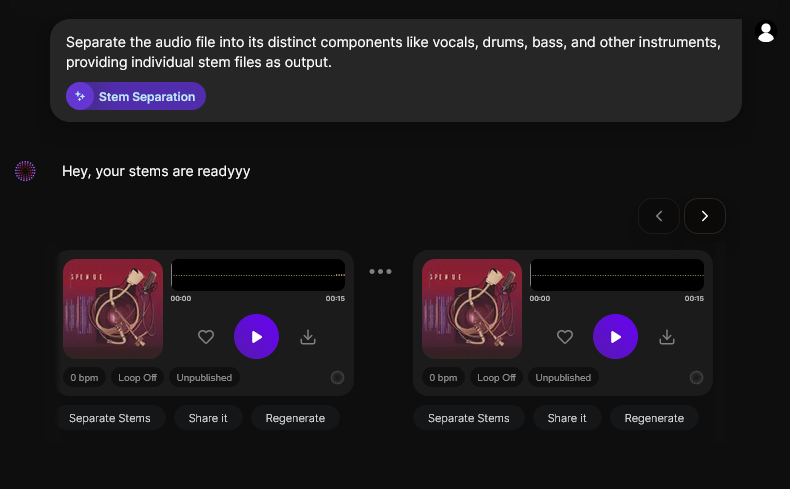Click the 00:15 duration on first track
The width and height of the screenshot is (790, 489).
[335, 298]
